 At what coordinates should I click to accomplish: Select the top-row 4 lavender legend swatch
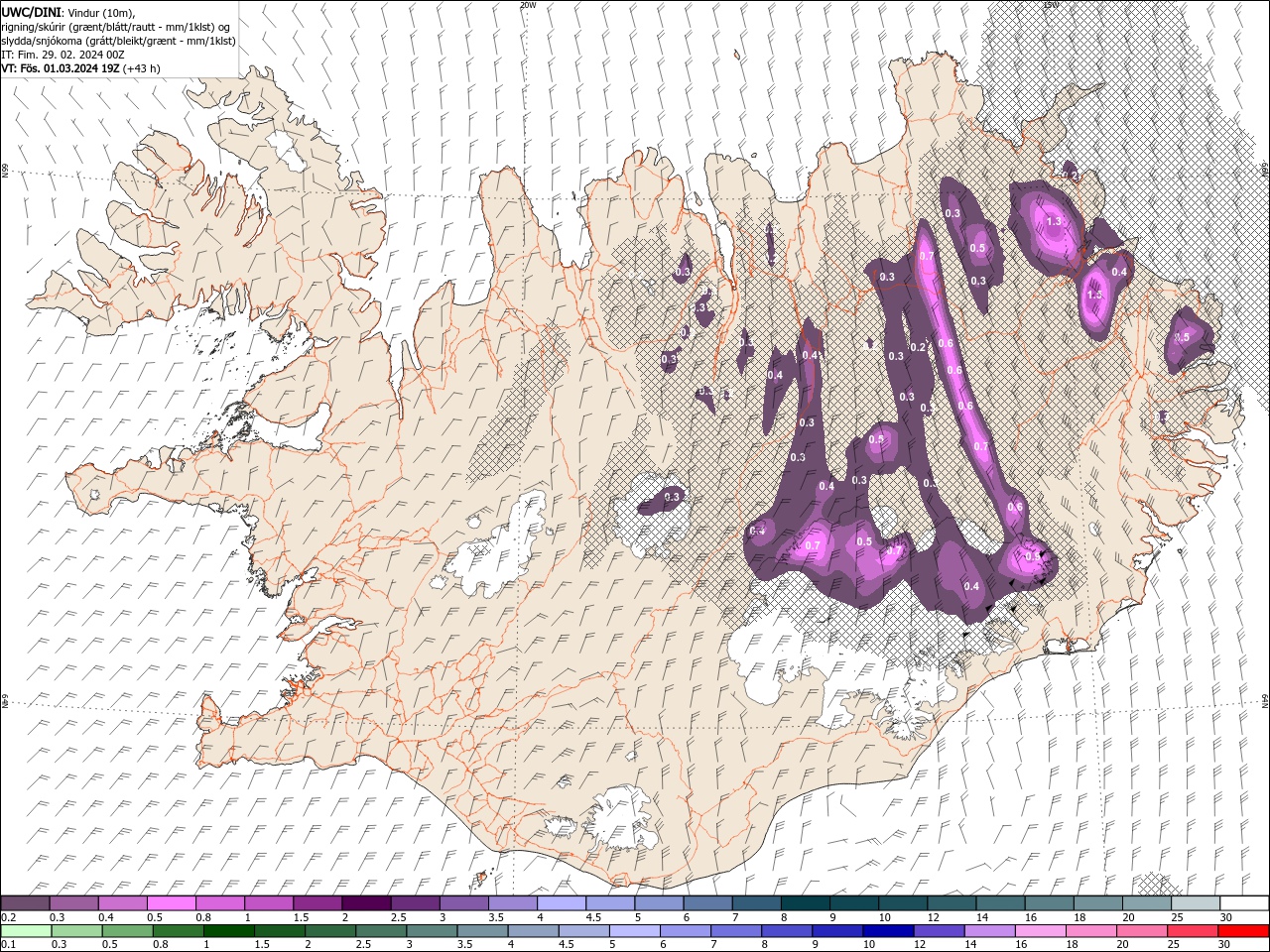(562, 903)
